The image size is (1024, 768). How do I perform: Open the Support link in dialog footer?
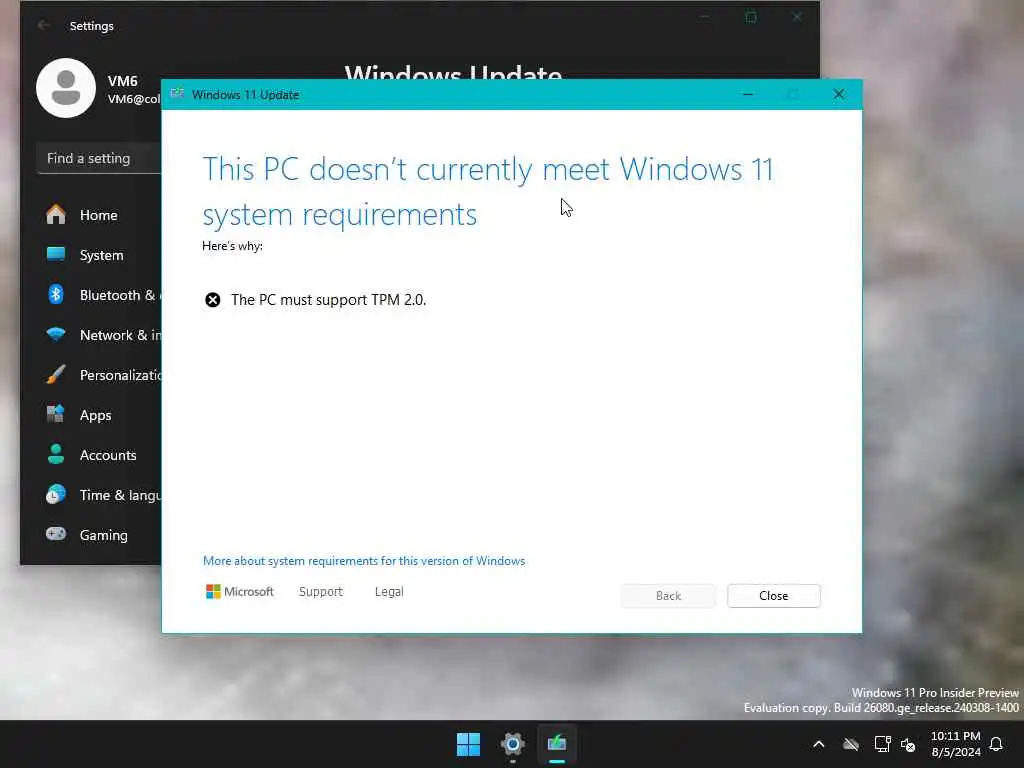coord(321,592)
